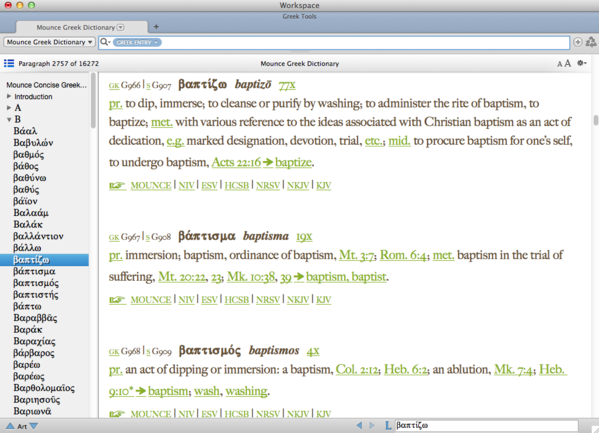Screen dimensions: 599x433
Task: Select Βαρθολομαῖος in the sidebar
Action: (44, 388)
